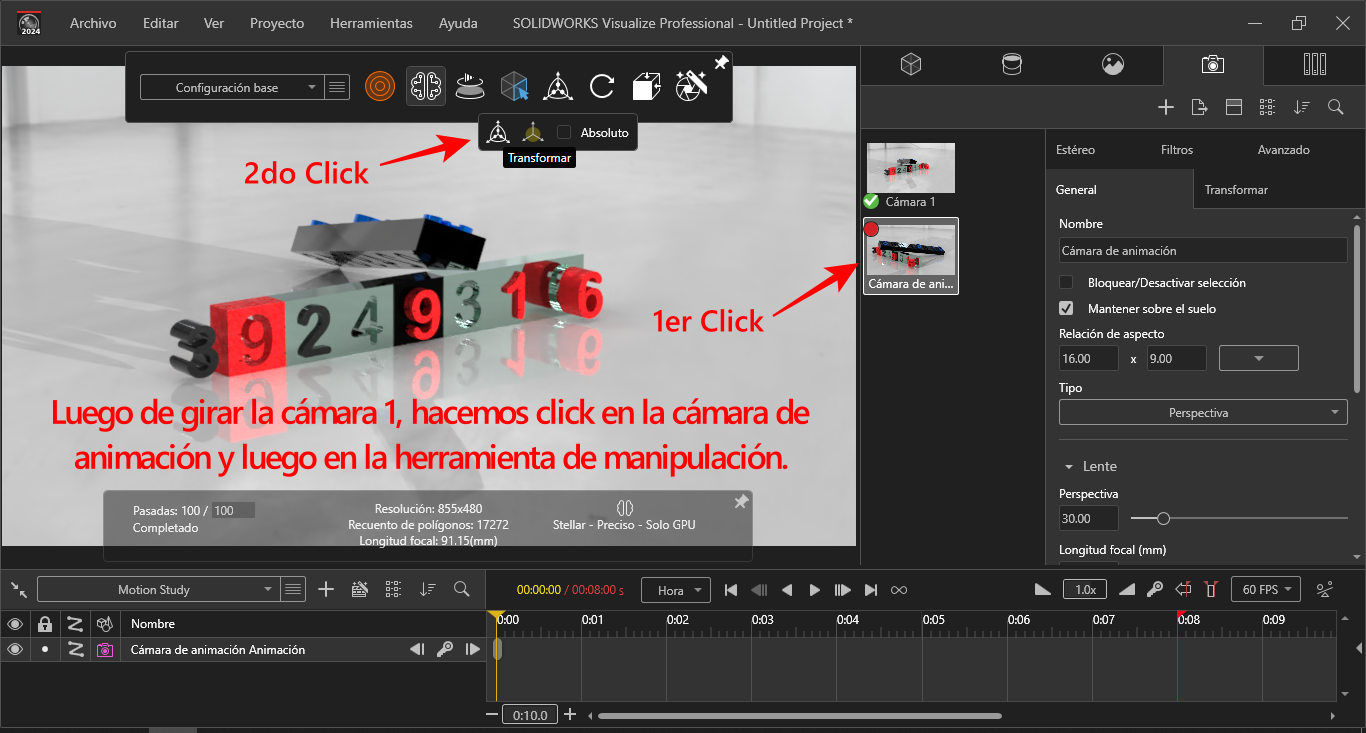This screenshot has height=733, width=1366.
Task: Click the export camera document icon
Action: (1200, 107)
